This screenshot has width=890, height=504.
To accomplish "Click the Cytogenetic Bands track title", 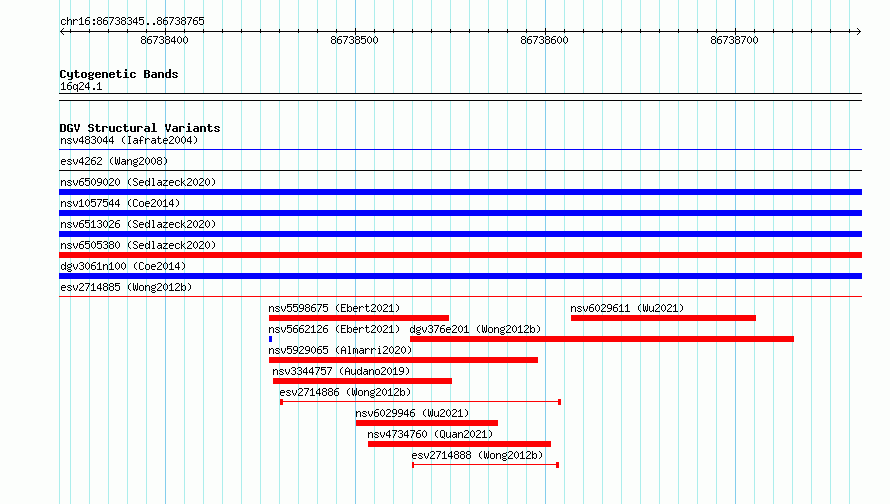I will [x=119, y=74].
